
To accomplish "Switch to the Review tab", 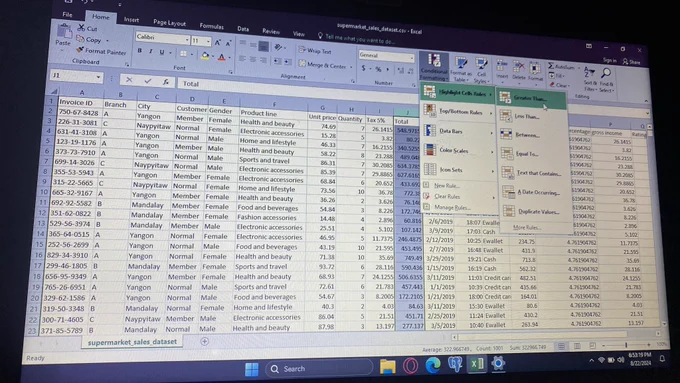I will (271, 31).
